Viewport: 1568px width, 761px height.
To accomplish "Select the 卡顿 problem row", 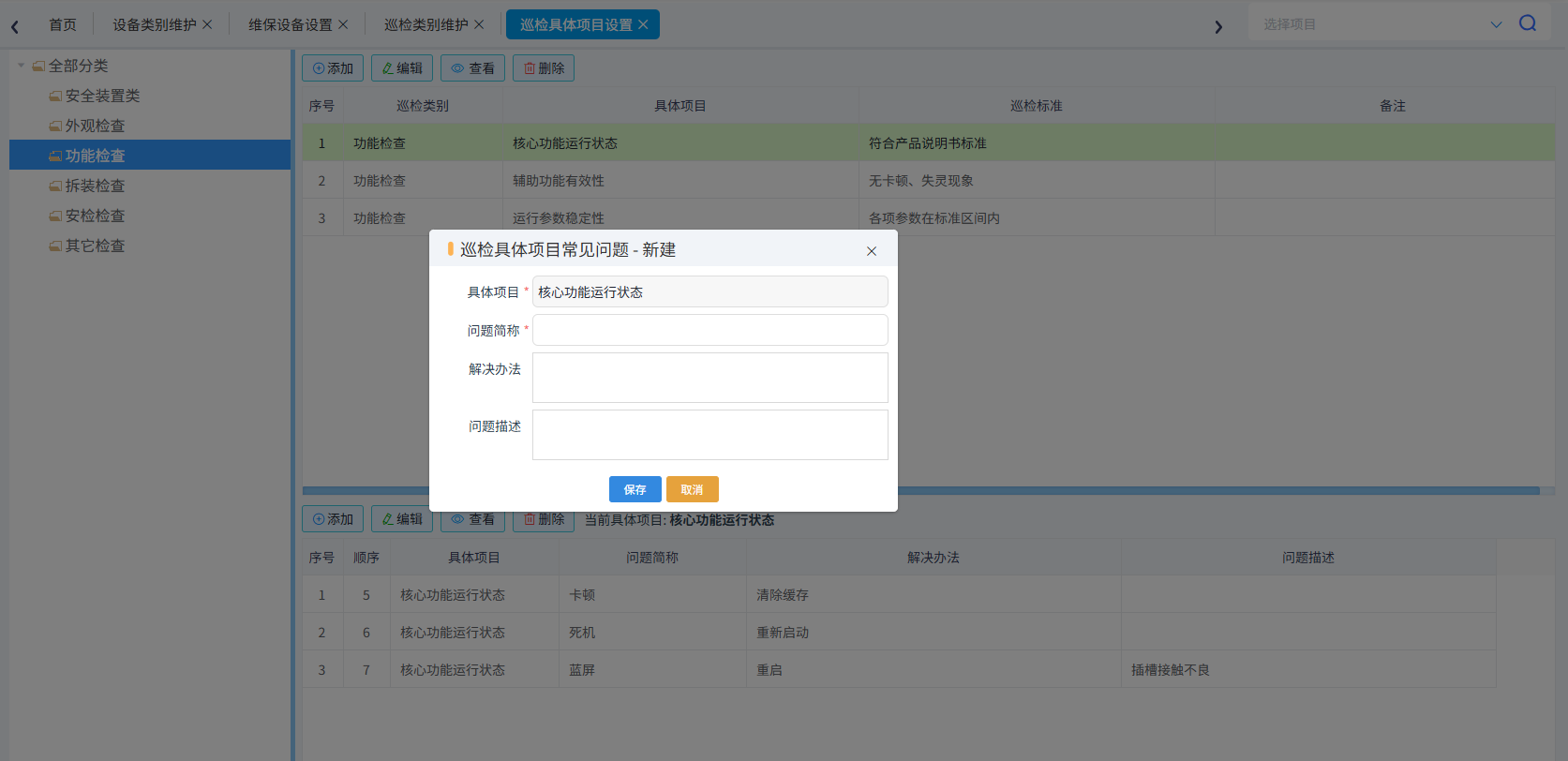I will 899,594.
